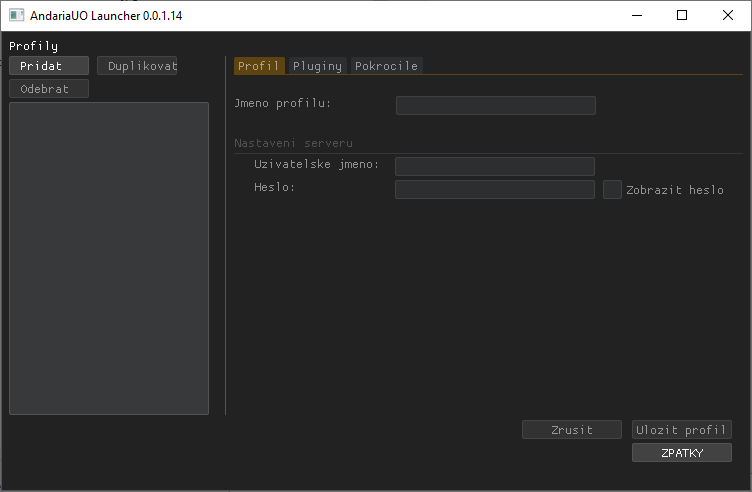The height and width of the screenshot is (492, 752).
Task: Click the AndariaUO Launcher app icon
Action: coord(16,16)
